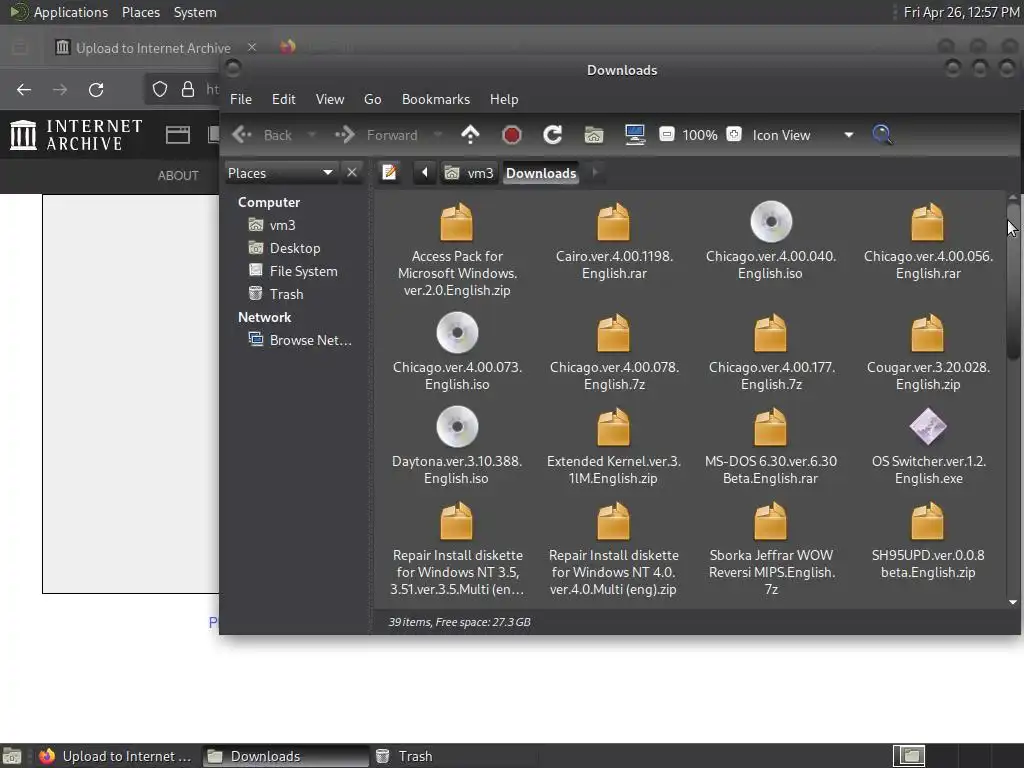
Task: Select MS-DOS 6.30 Beta.English.rar icon
Action: (771, 427)
